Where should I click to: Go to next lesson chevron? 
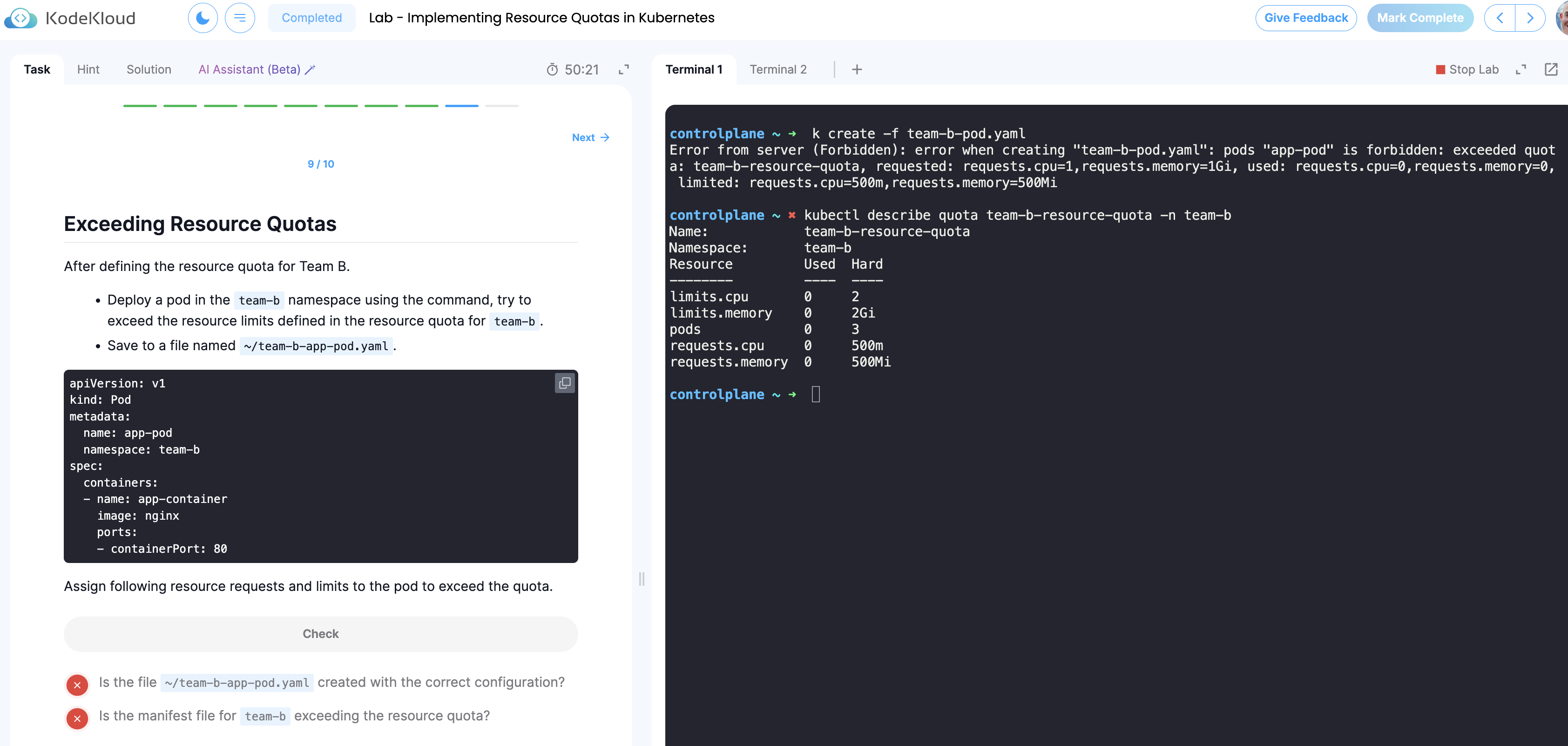(x=1530, y=18)
